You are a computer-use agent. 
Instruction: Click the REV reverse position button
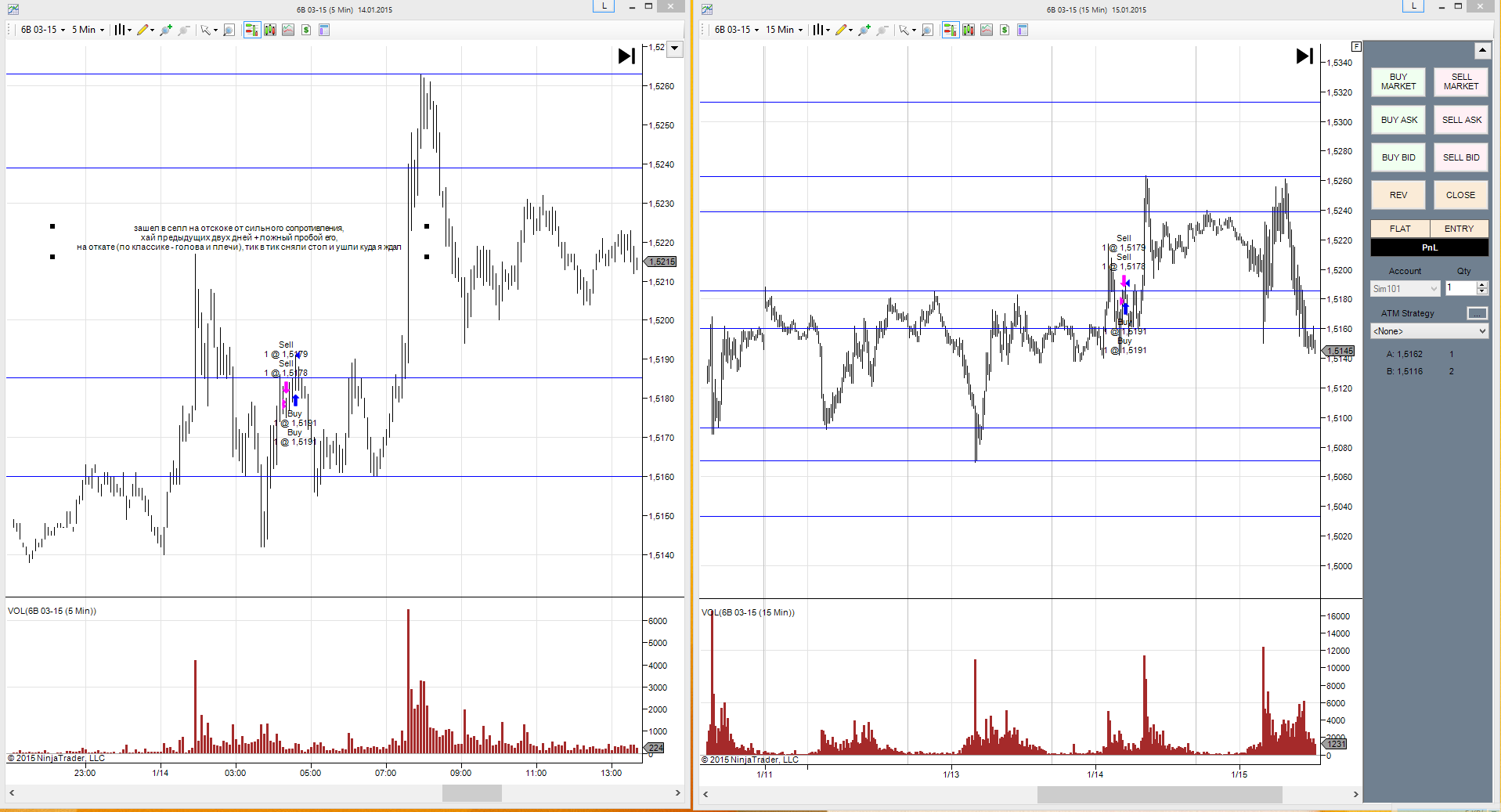click(1398, 195)
